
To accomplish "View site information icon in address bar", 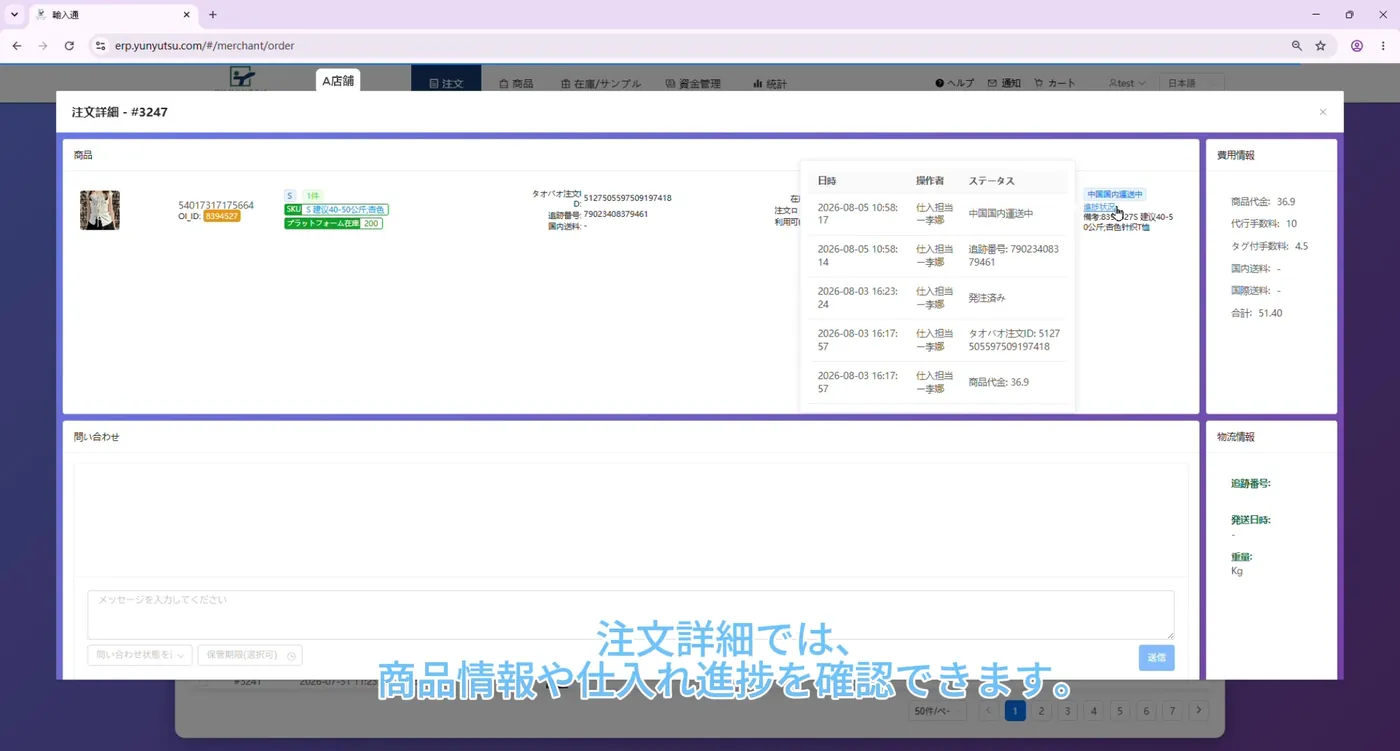I will (x=99, y=46).
